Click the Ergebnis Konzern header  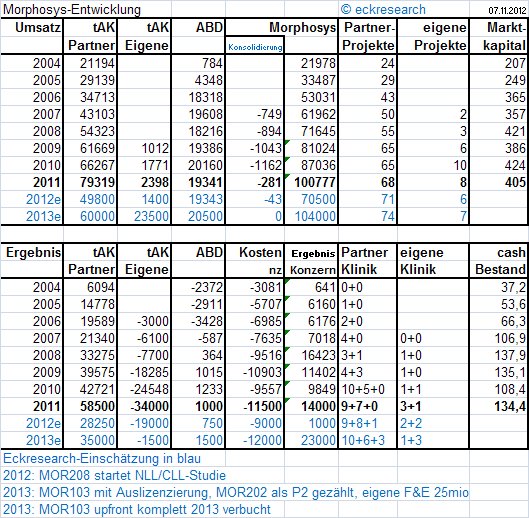point(313,262)
